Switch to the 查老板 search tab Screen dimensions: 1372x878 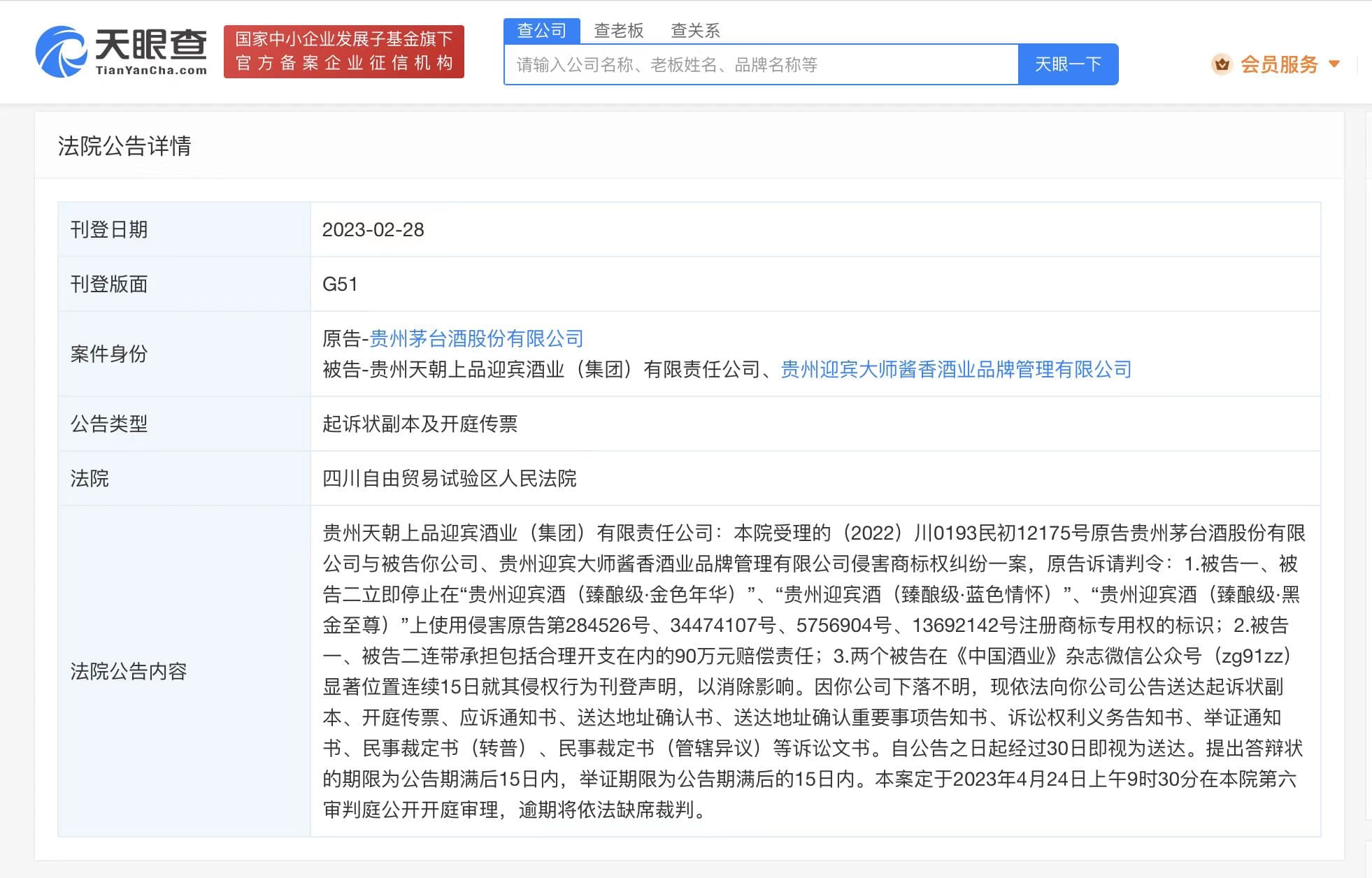pyautogui.click(x=618, y=31)
